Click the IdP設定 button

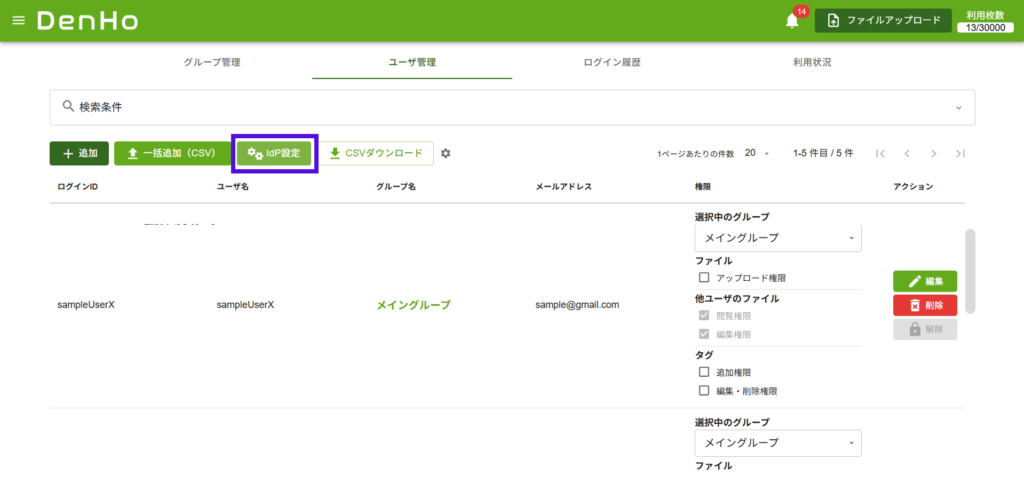click(275, 153)
